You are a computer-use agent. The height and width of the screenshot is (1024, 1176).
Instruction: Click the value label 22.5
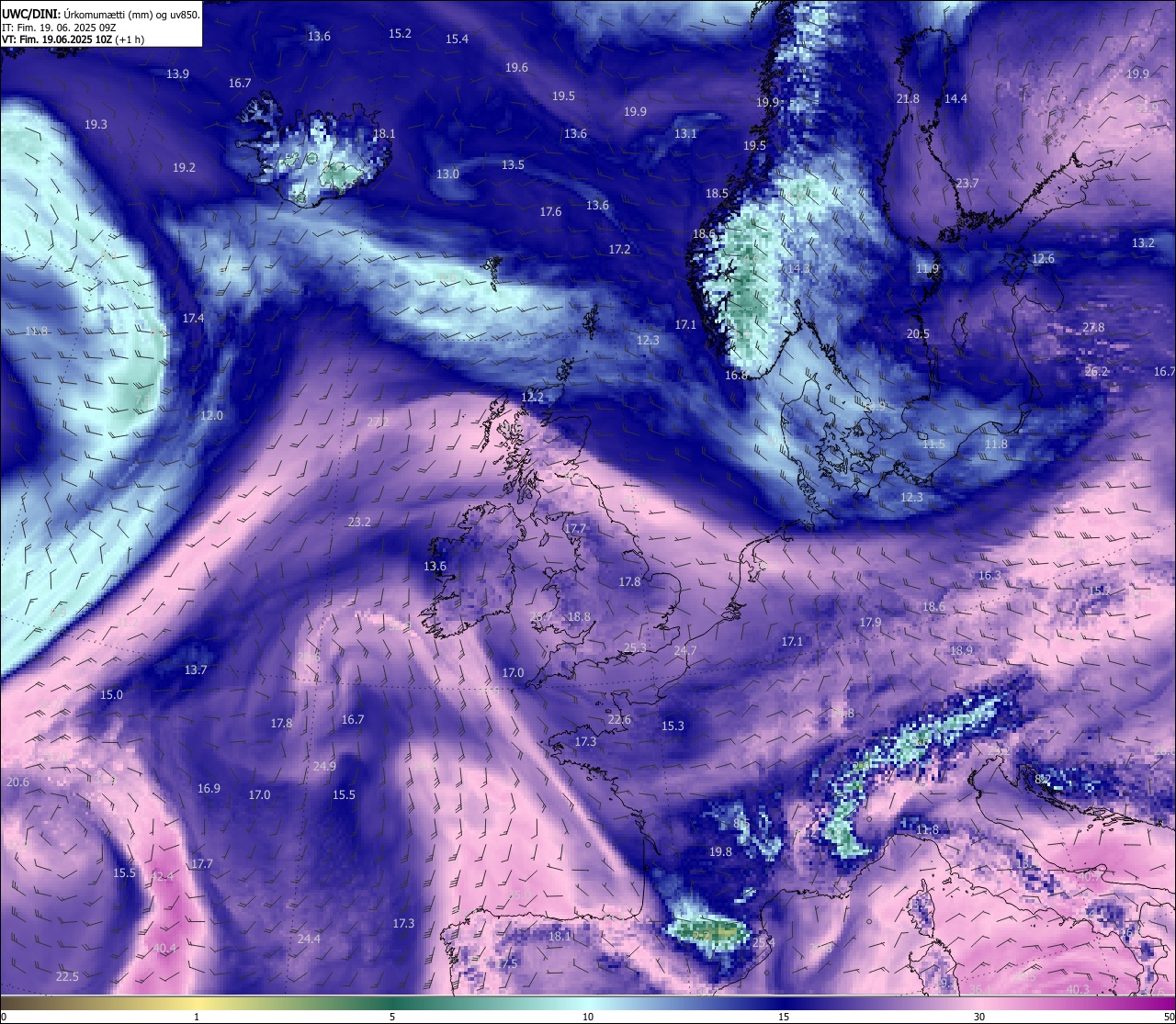click(x=67, y=976)
